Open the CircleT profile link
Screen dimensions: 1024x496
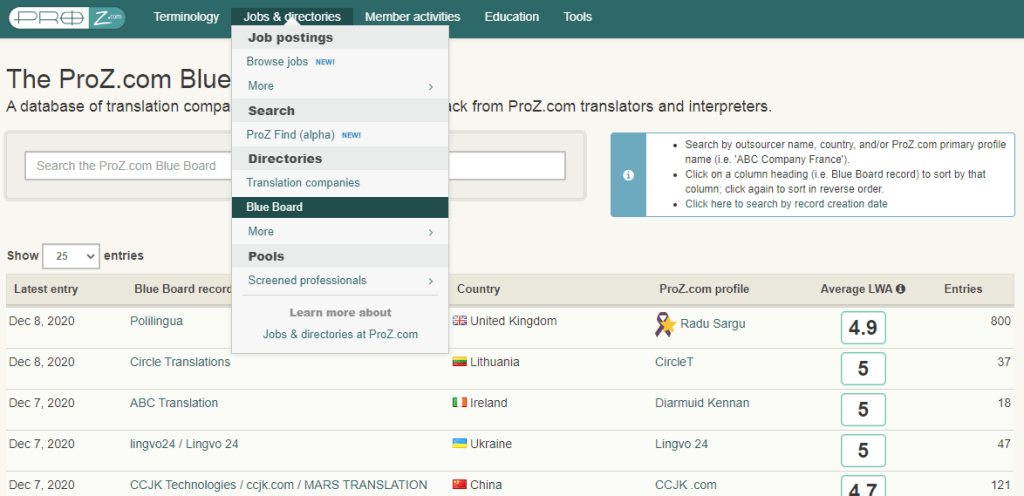(x=674, y=362)
